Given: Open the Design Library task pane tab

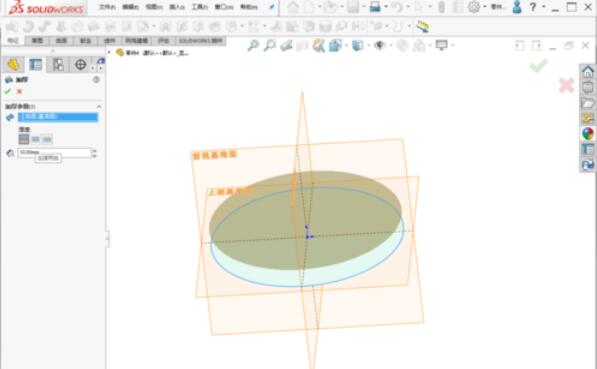Looking at the screenshot, I should pyautogui.click(x=588, y=87).
